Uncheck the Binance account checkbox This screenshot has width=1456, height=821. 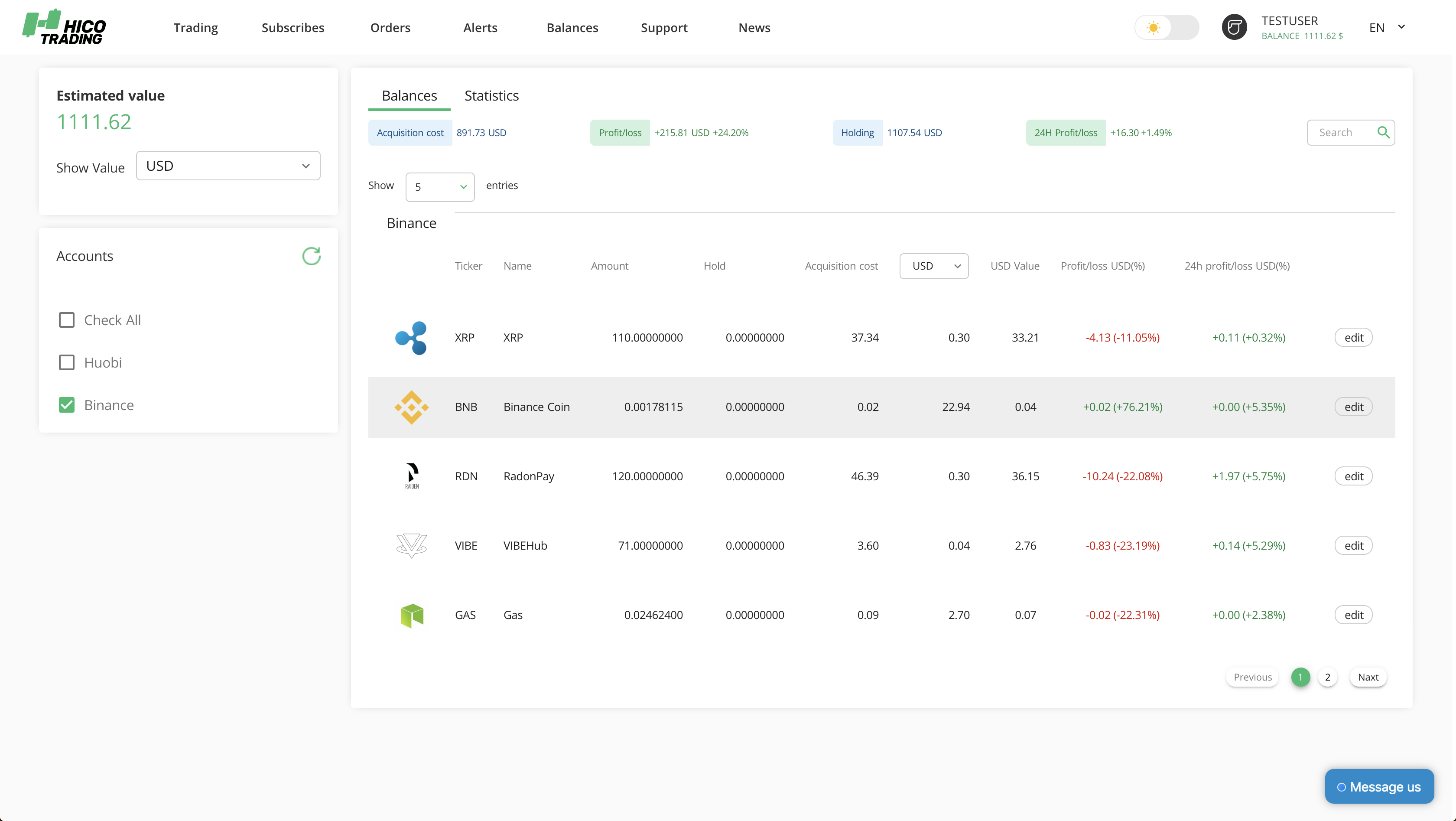coord(67,405)
